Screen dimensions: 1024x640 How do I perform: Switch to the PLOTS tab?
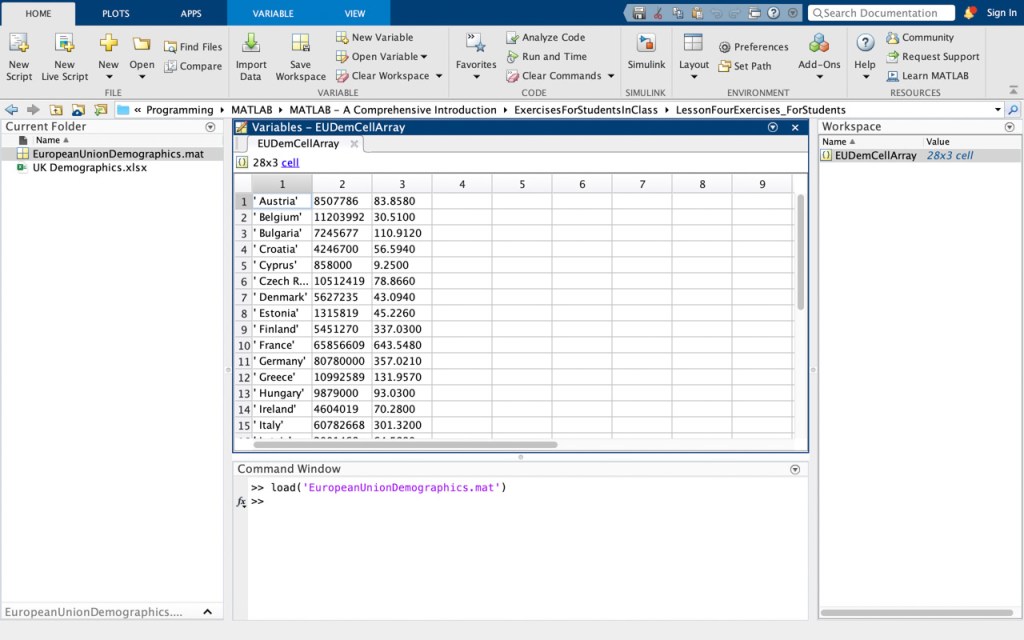pyautogui.click(x=116, y=13)
